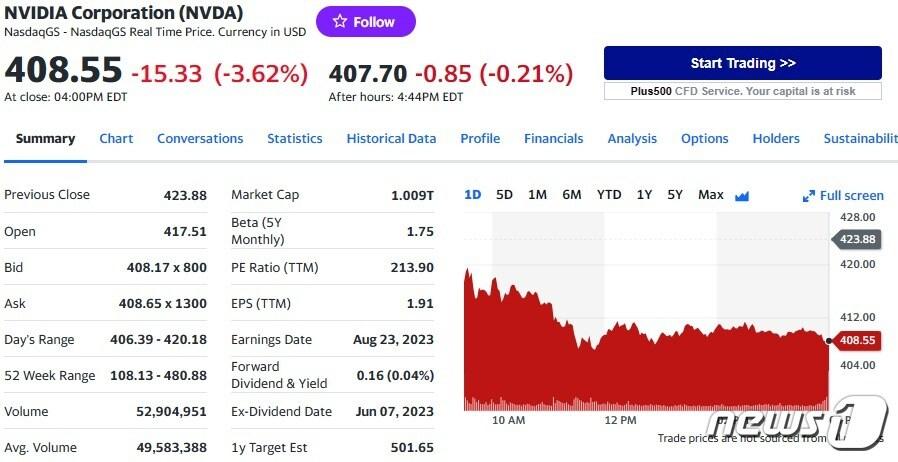Select the Options tab

point(705,139)
